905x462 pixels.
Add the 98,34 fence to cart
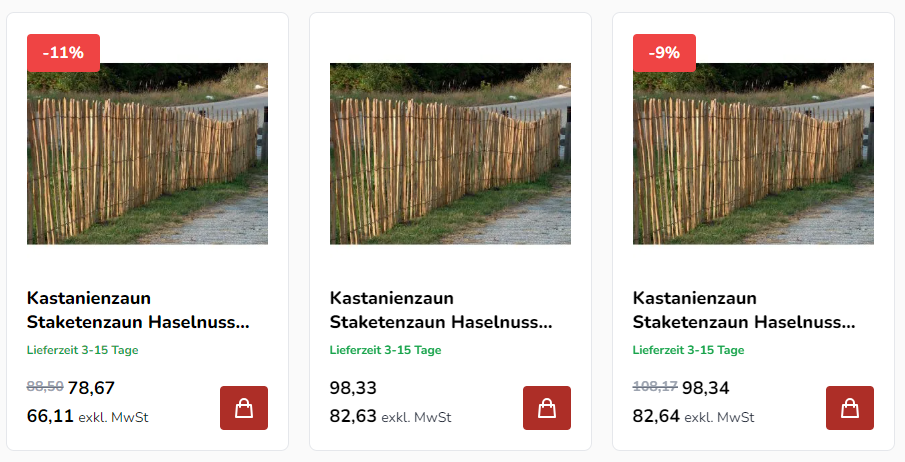pyautogui.click(x=850, y=408)
